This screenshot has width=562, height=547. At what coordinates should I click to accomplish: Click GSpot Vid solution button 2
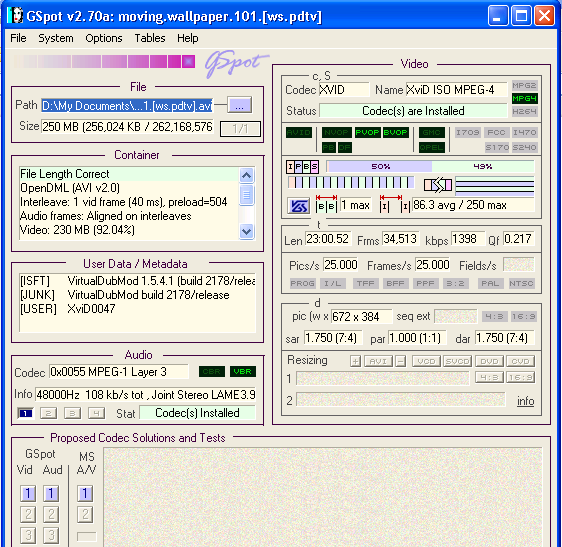coord(28,514)
